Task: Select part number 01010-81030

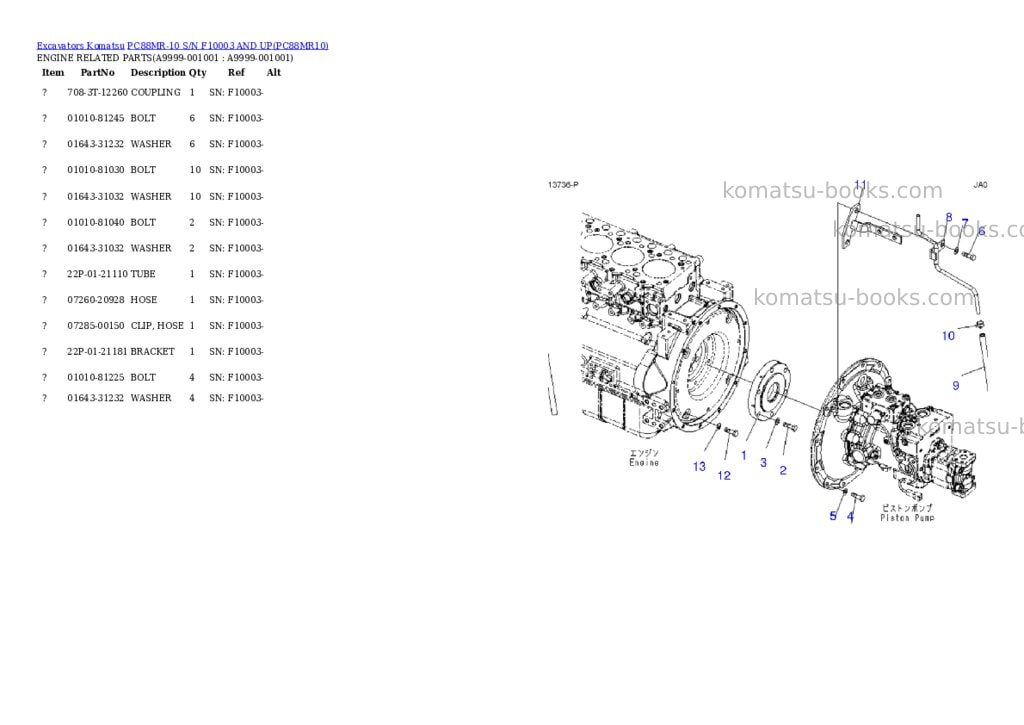Action: [x=95, y=170]
